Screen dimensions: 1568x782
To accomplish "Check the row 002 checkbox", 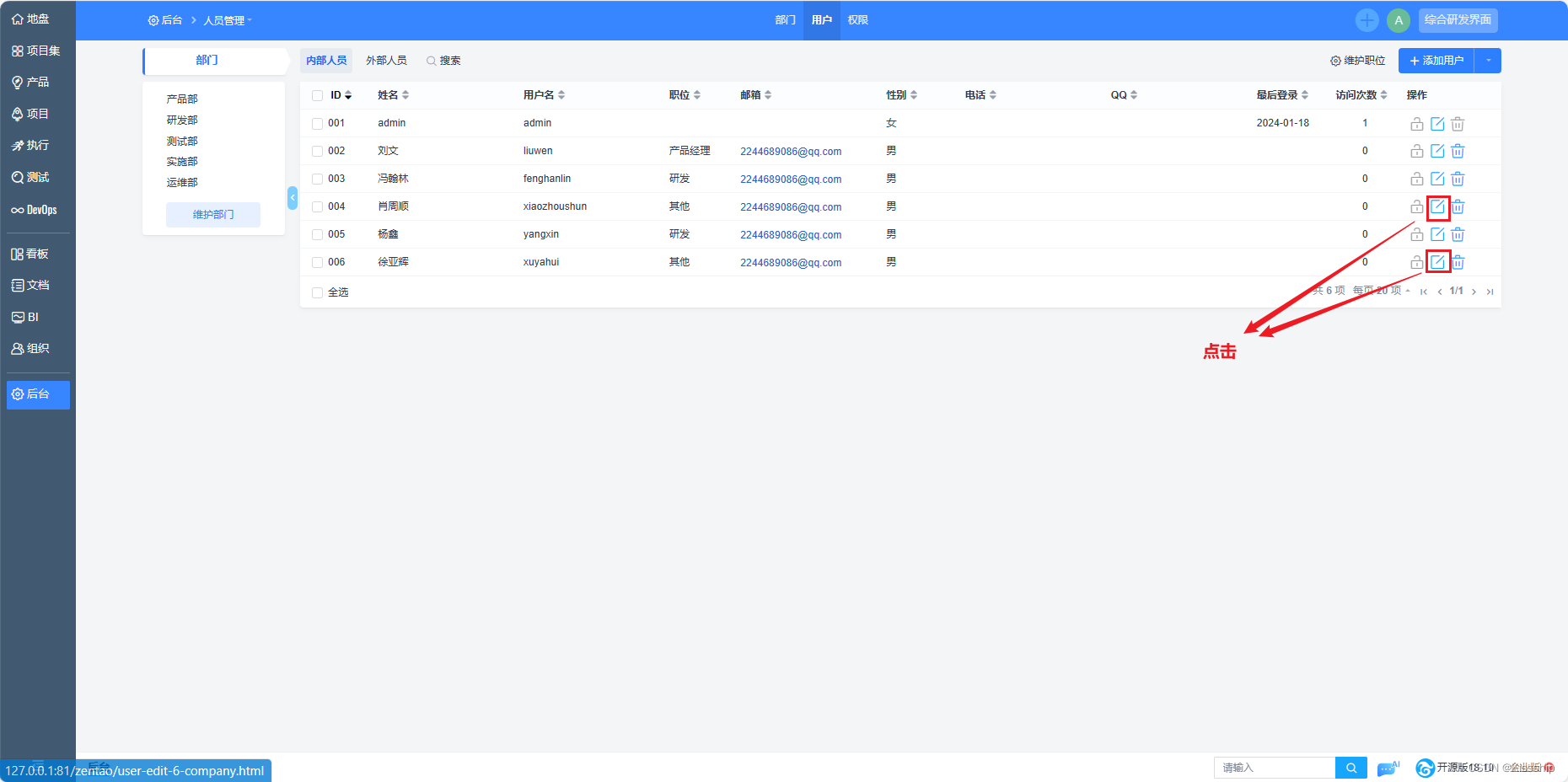I will click(318, 151).
